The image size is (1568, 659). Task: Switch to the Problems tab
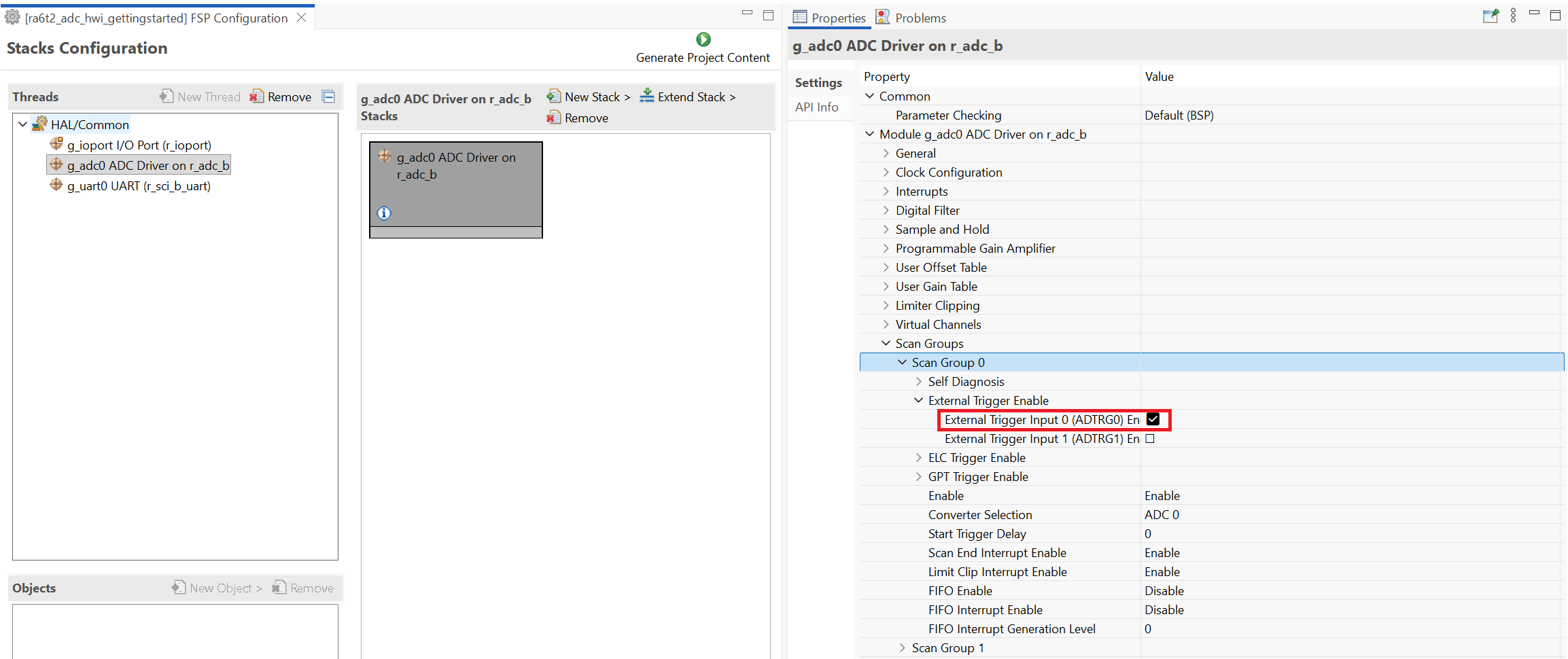click(911, 18)
